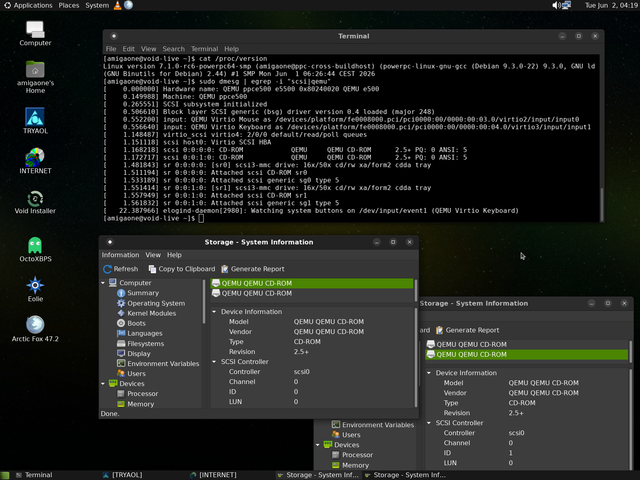Collapse Device Information in back window

coord(429,373)
